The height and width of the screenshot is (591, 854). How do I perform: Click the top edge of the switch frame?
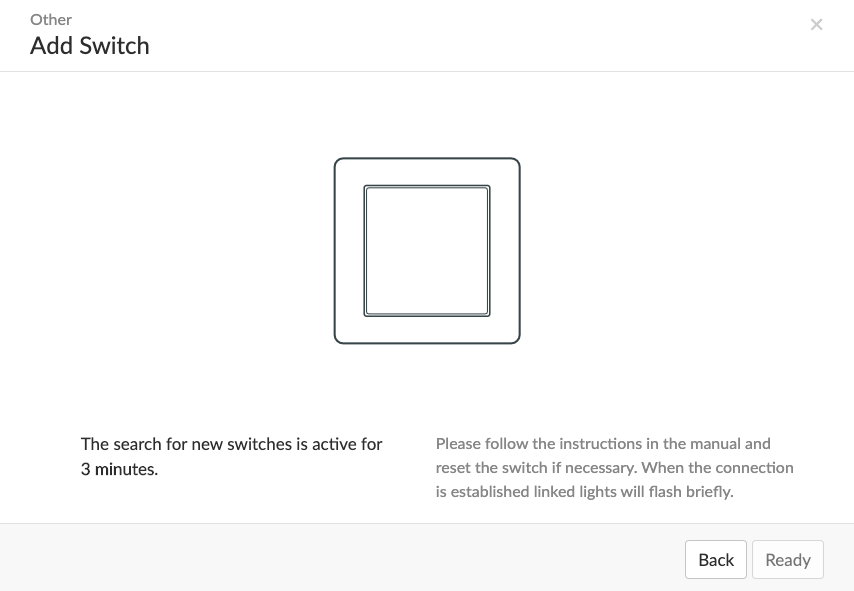click(x=427, y=159)
